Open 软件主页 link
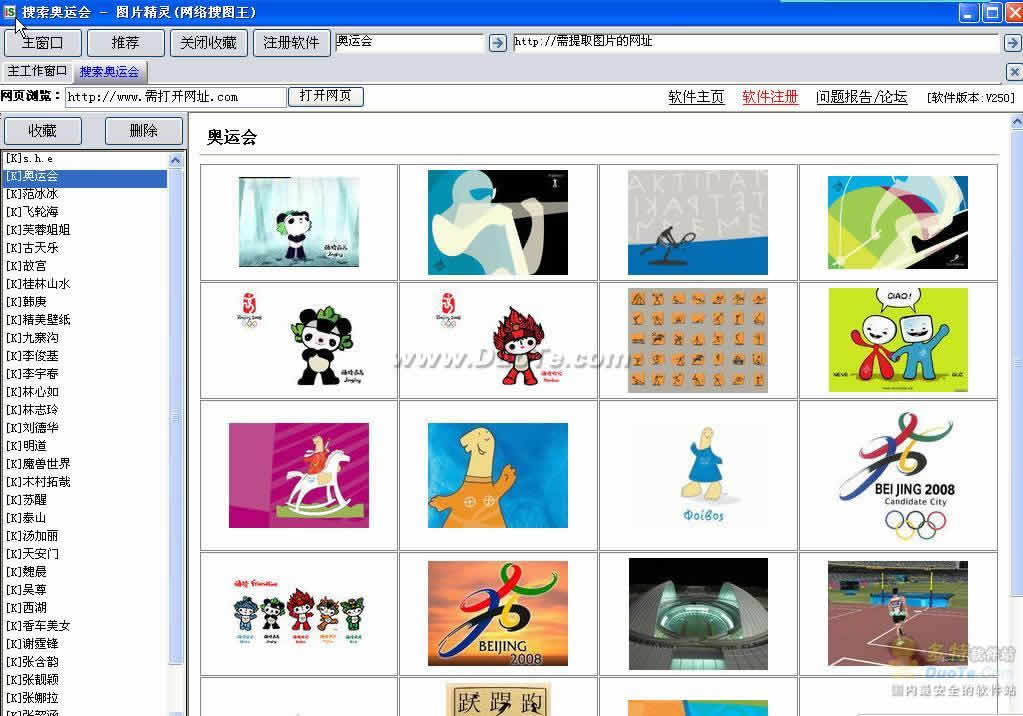1023x716 pixels. click(696, 97)
